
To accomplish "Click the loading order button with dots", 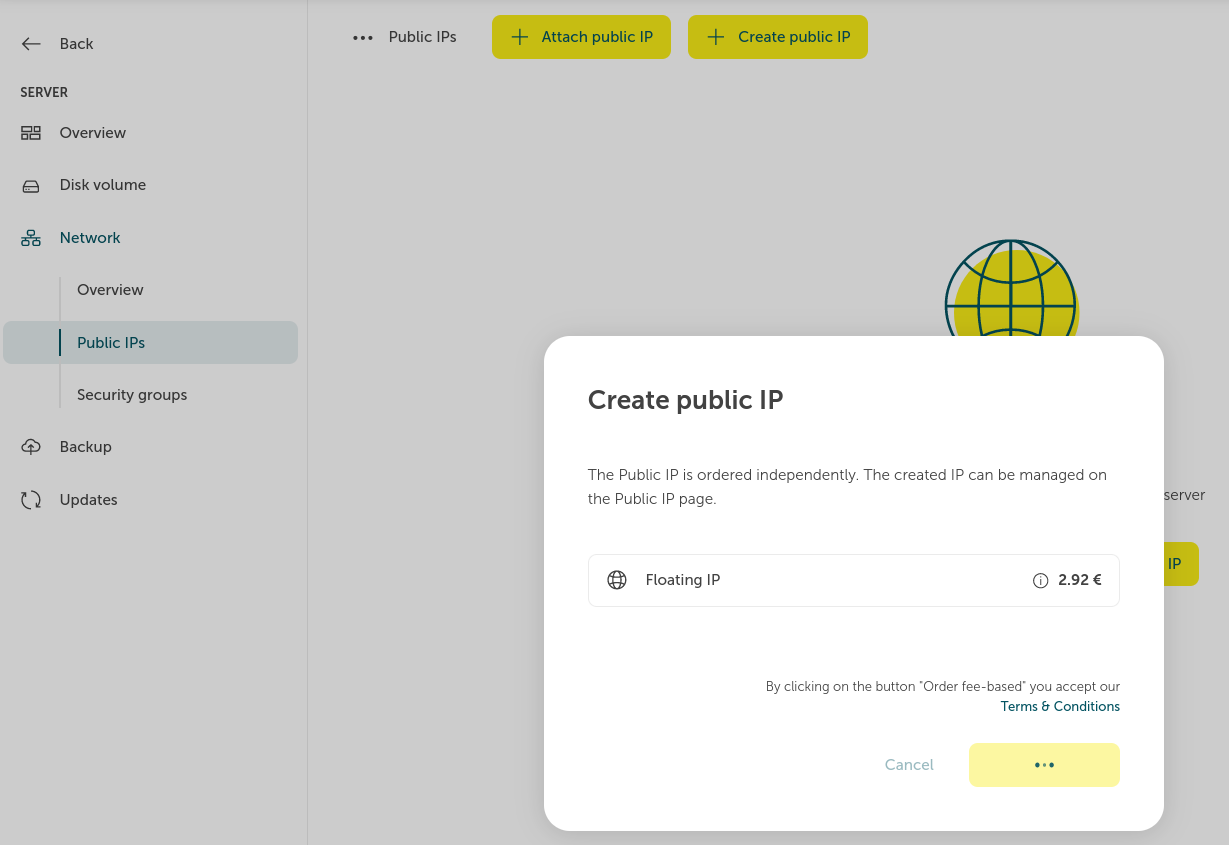I will (x=1044, y=765).
